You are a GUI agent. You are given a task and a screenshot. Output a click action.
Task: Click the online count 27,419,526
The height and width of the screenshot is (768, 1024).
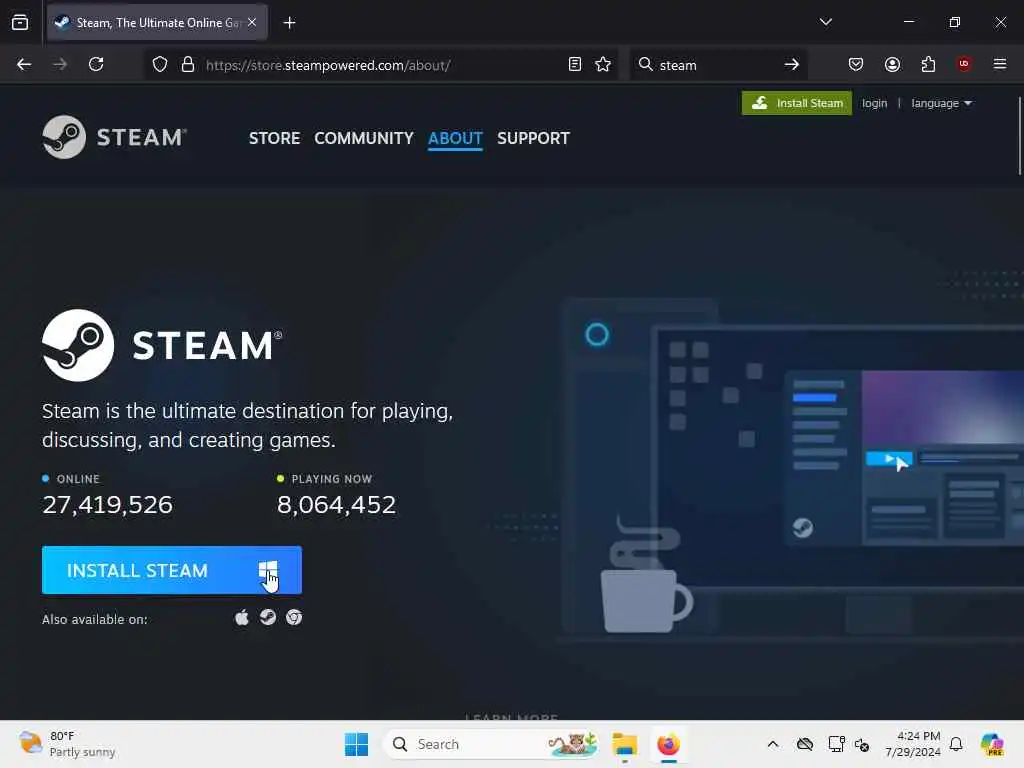[x=107, y=505]
